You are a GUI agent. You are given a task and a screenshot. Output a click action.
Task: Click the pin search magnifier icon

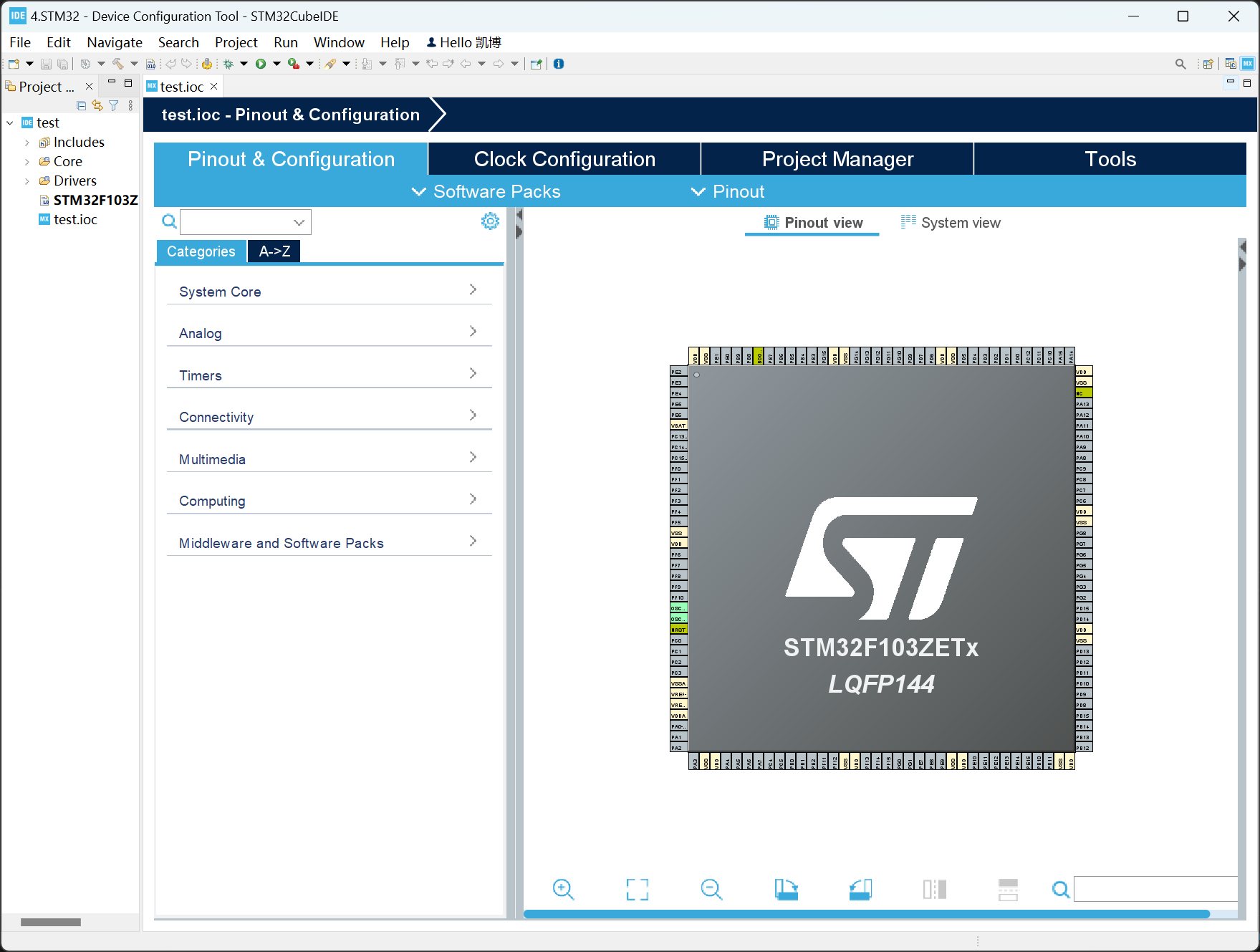coord(1061,890)
